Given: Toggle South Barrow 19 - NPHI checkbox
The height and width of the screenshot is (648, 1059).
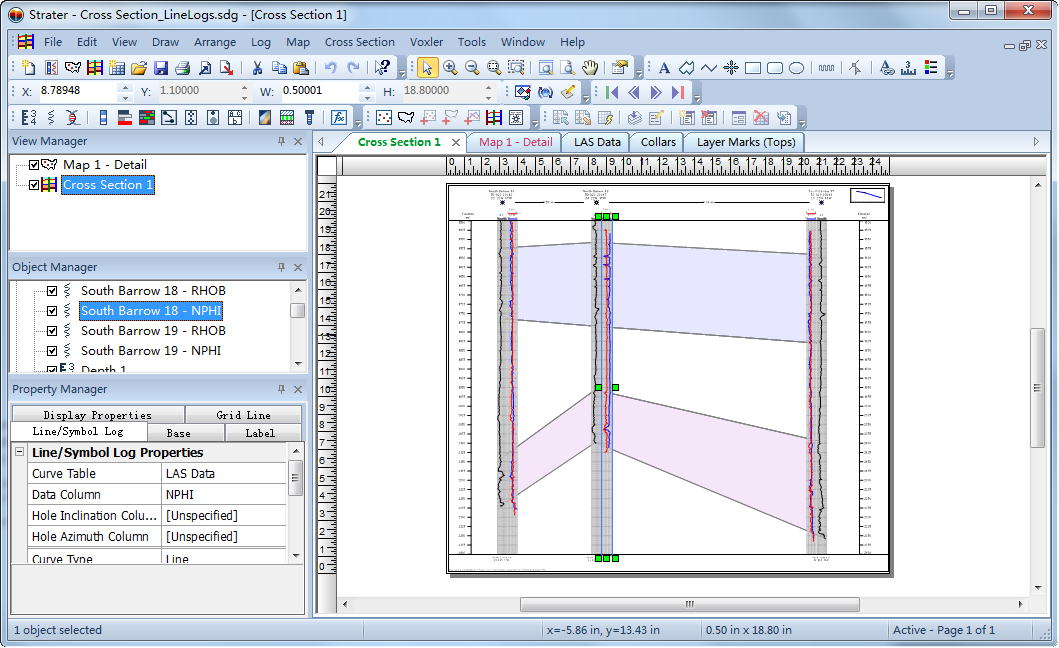Looking at the screenshot, I should click(52, 351).
